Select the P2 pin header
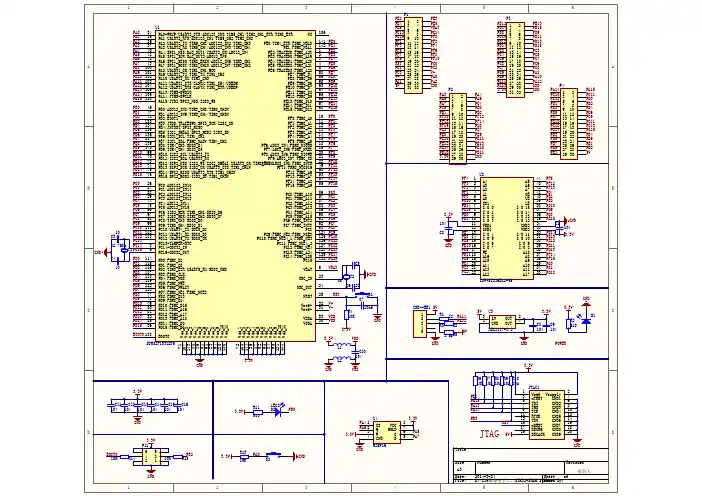 458,128
